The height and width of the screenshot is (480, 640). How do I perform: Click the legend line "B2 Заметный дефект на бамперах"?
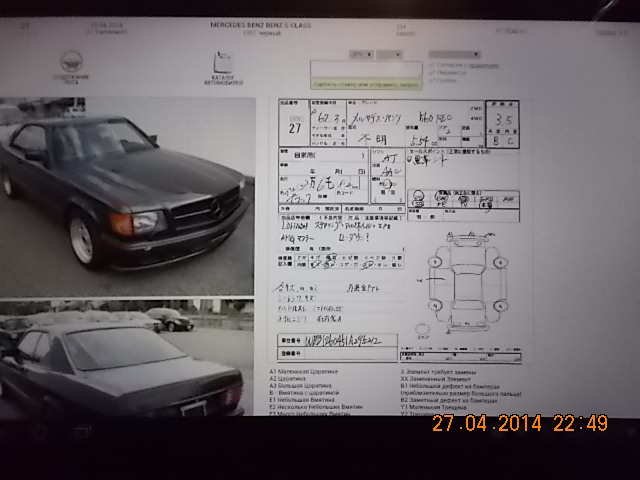tap(449, 400)
